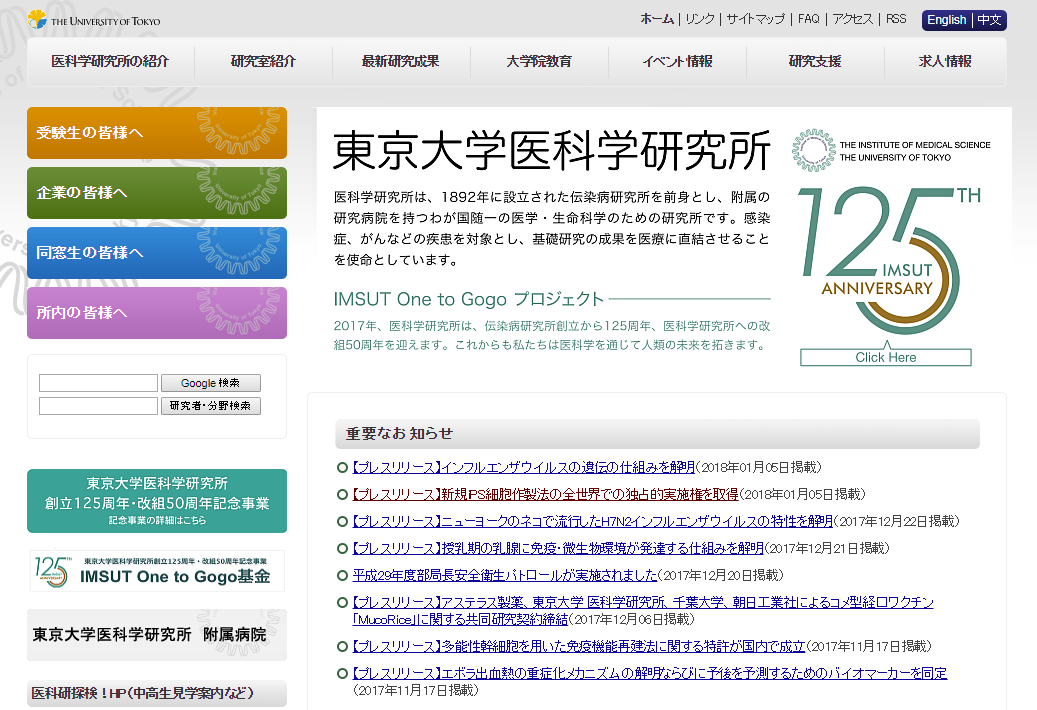Open the RSS feed link
This screenshot has height=710, width=1037.
[896, 19]
